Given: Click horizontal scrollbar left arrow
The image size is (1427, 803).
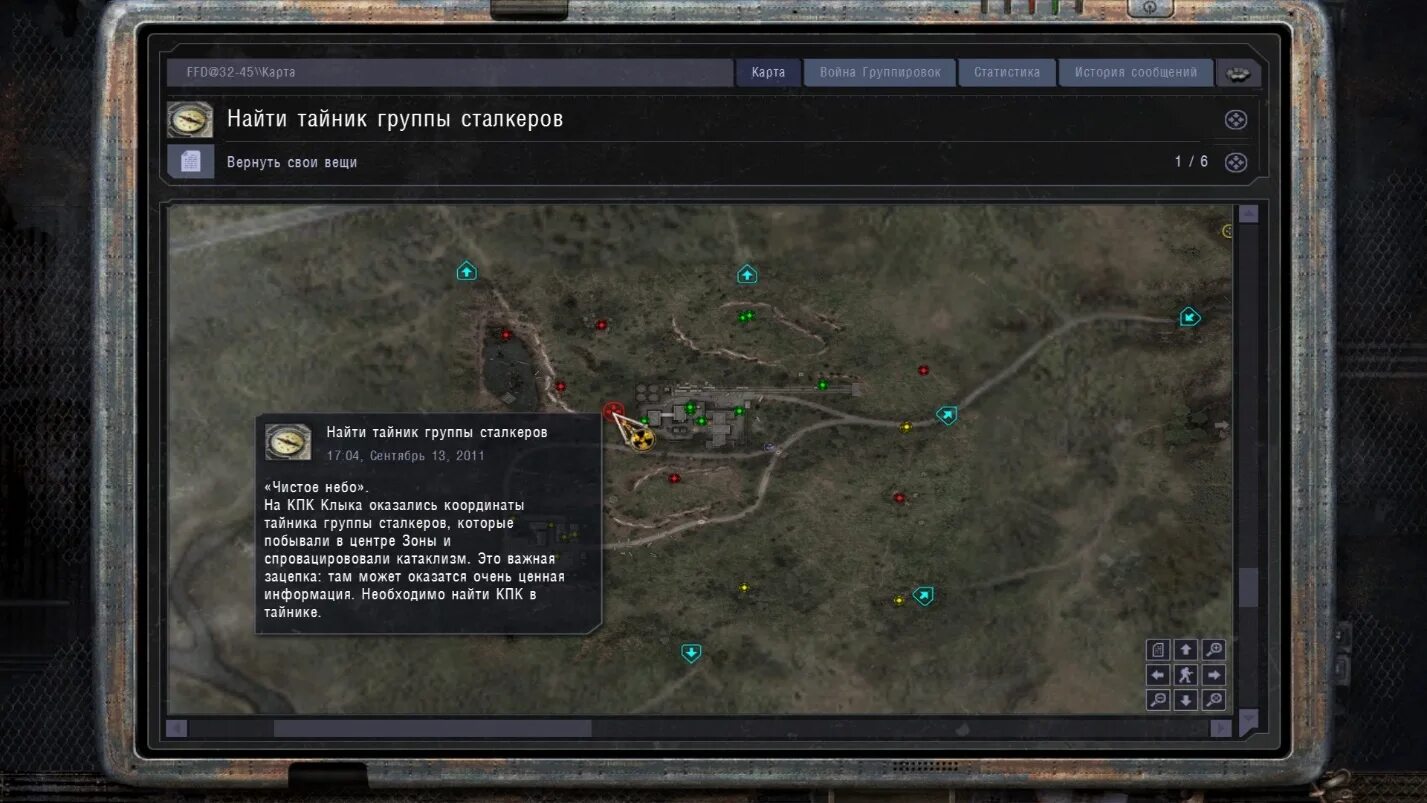Looking at the screenshot, I should point(177,728).
